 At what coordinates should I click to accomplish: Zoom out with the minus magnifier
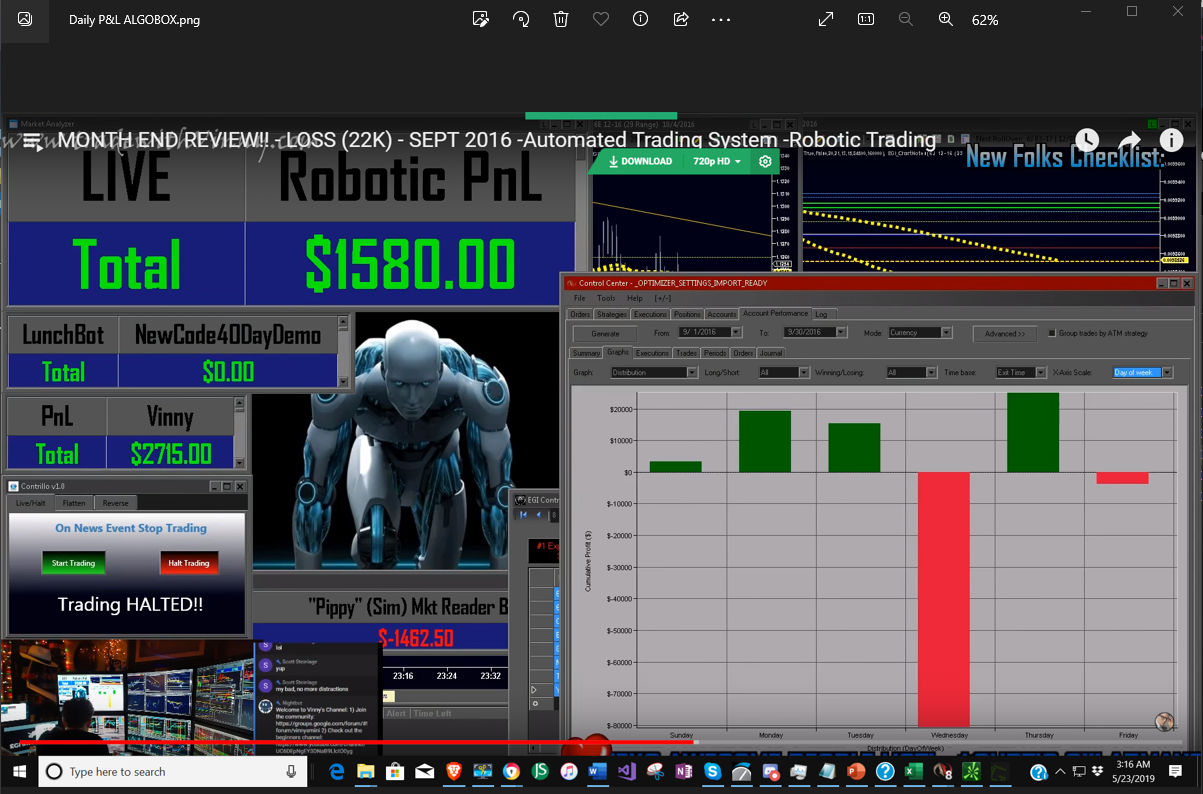[x=906, y=19]
